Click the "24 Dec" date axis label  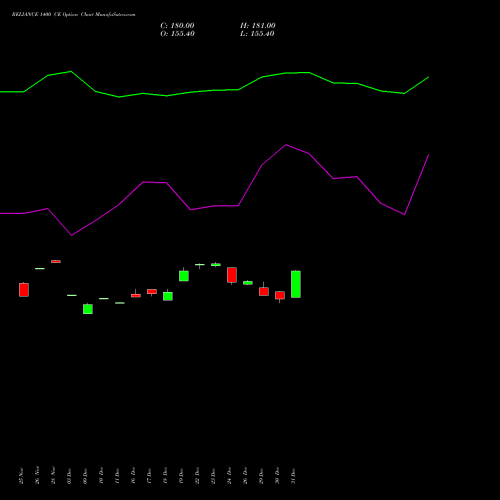(229, 476)
